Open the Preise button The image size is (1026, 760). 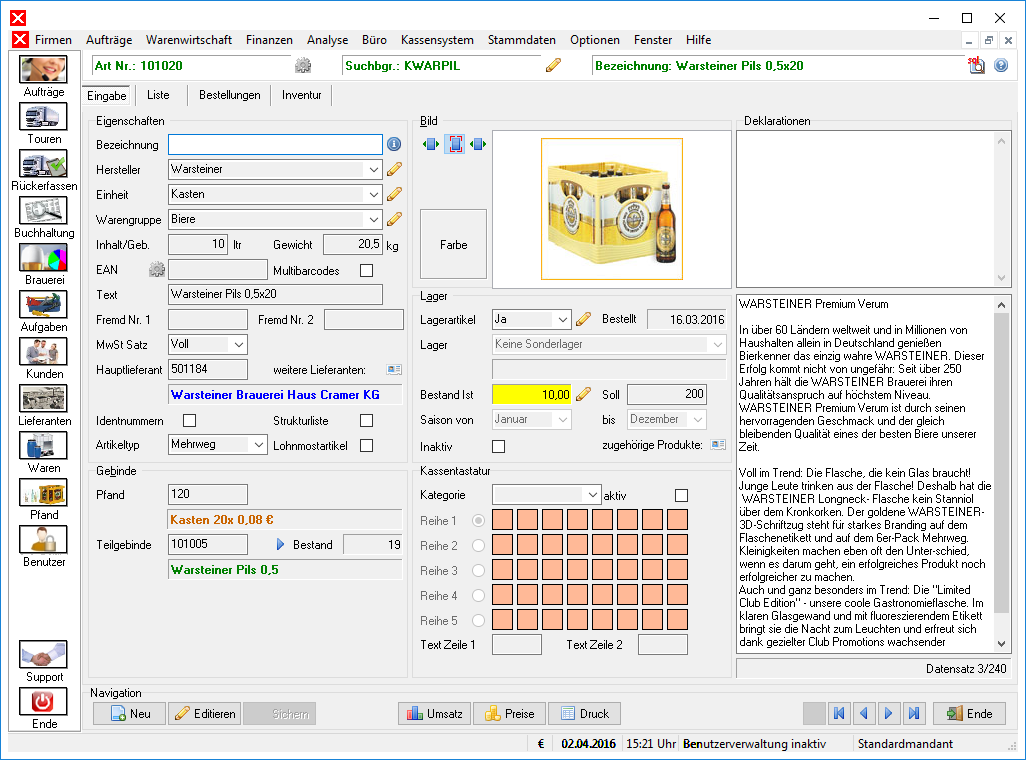[x=510, y=714]
